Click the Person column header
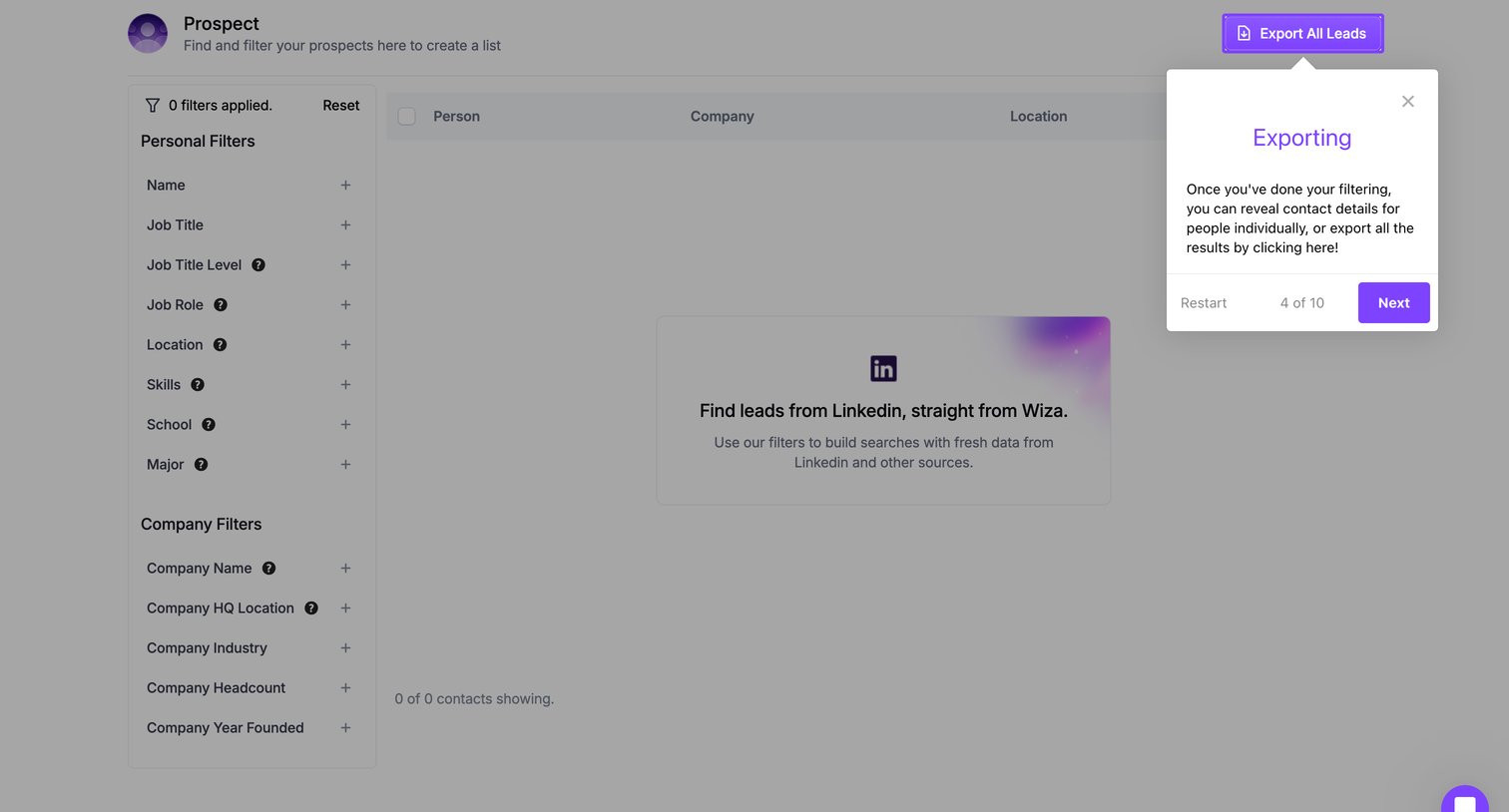The width and height of the screenshot is (1509, 812). [x=456, y=117]
